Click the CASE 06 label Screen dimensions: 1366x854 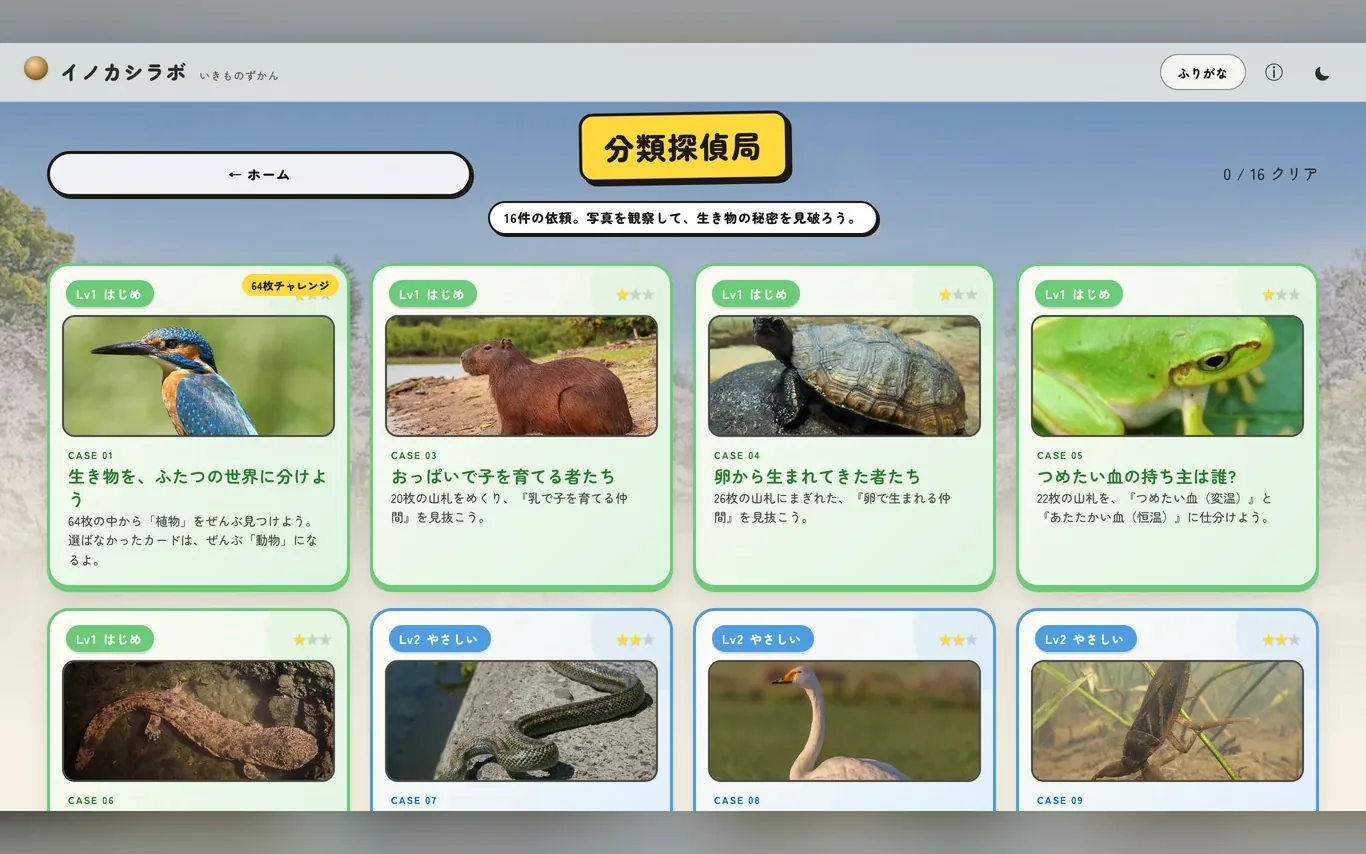pyautogui.click(x=91, y=801)
